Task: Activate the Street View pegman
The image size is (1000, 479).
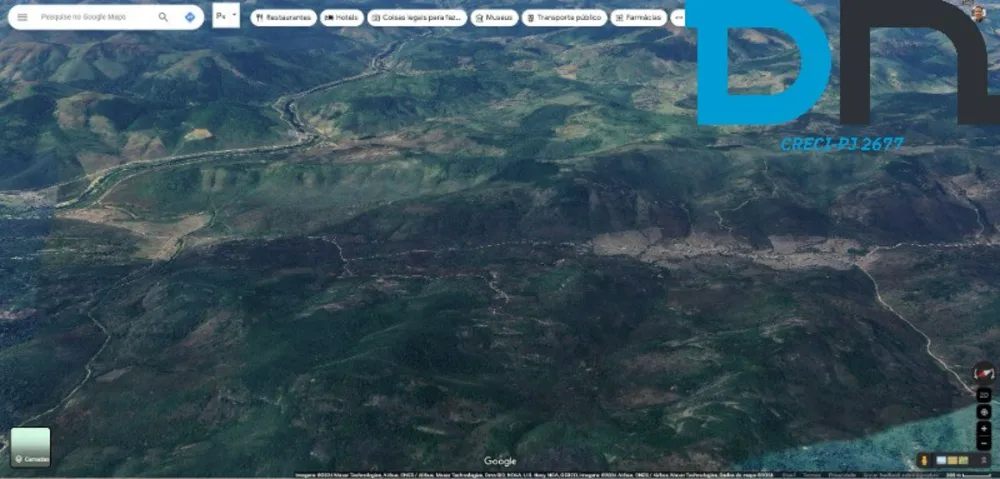Action: 924,461
